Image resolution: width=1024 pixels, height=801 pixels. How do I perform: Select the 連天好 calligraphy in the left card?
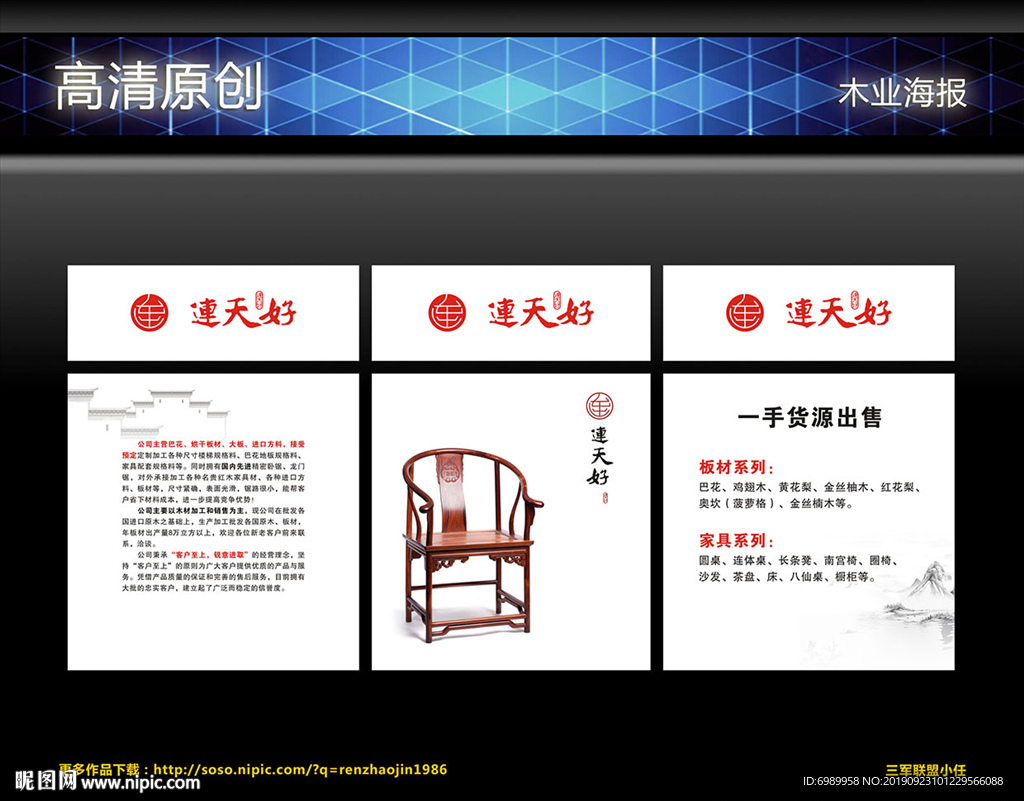(243, 311)
